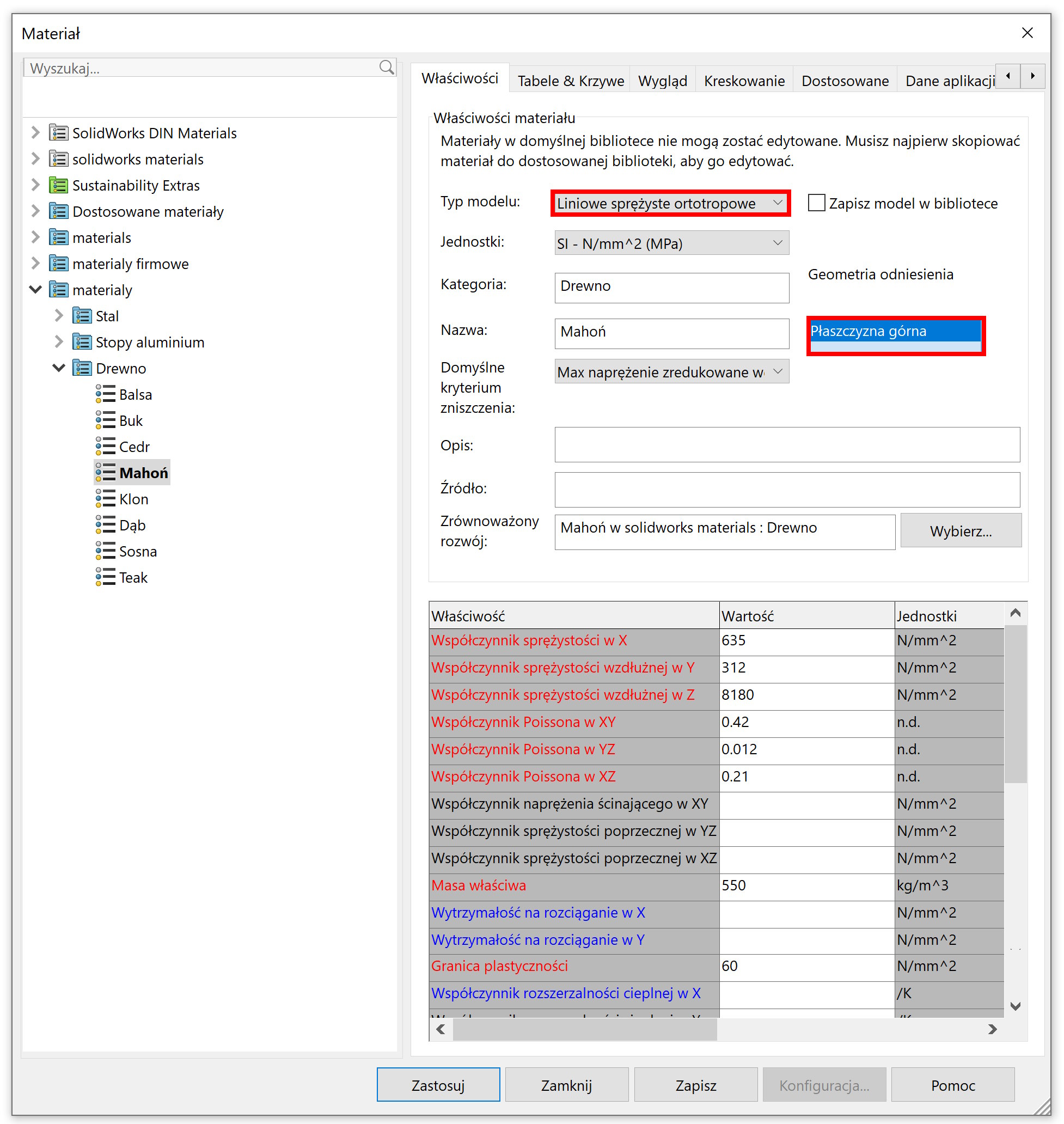Click scroll-down arrow of properties table
Viewport: 1064px width, 1124px height.
pos(1015,1005)
